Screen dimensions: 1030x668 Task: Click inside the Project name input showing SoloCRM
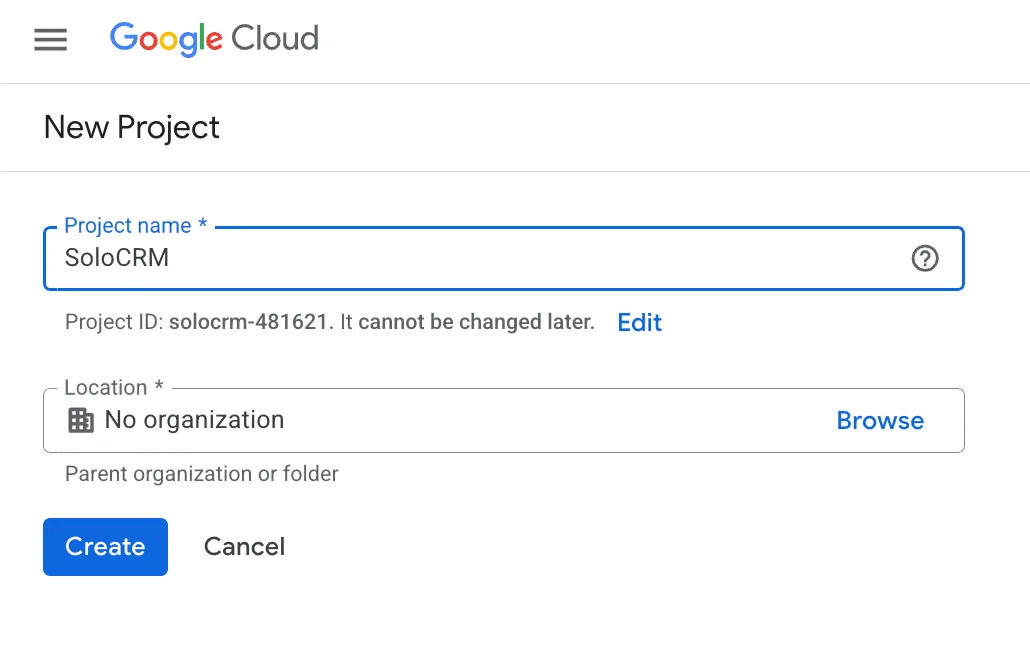[400, 258]
